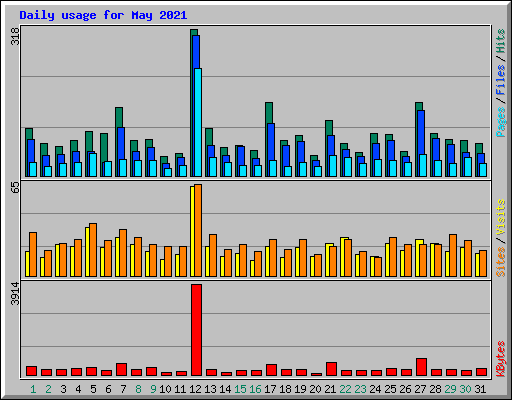Click day label '24' on the x-axis
The height and width of the screenshot is (400, 512).
375,389
